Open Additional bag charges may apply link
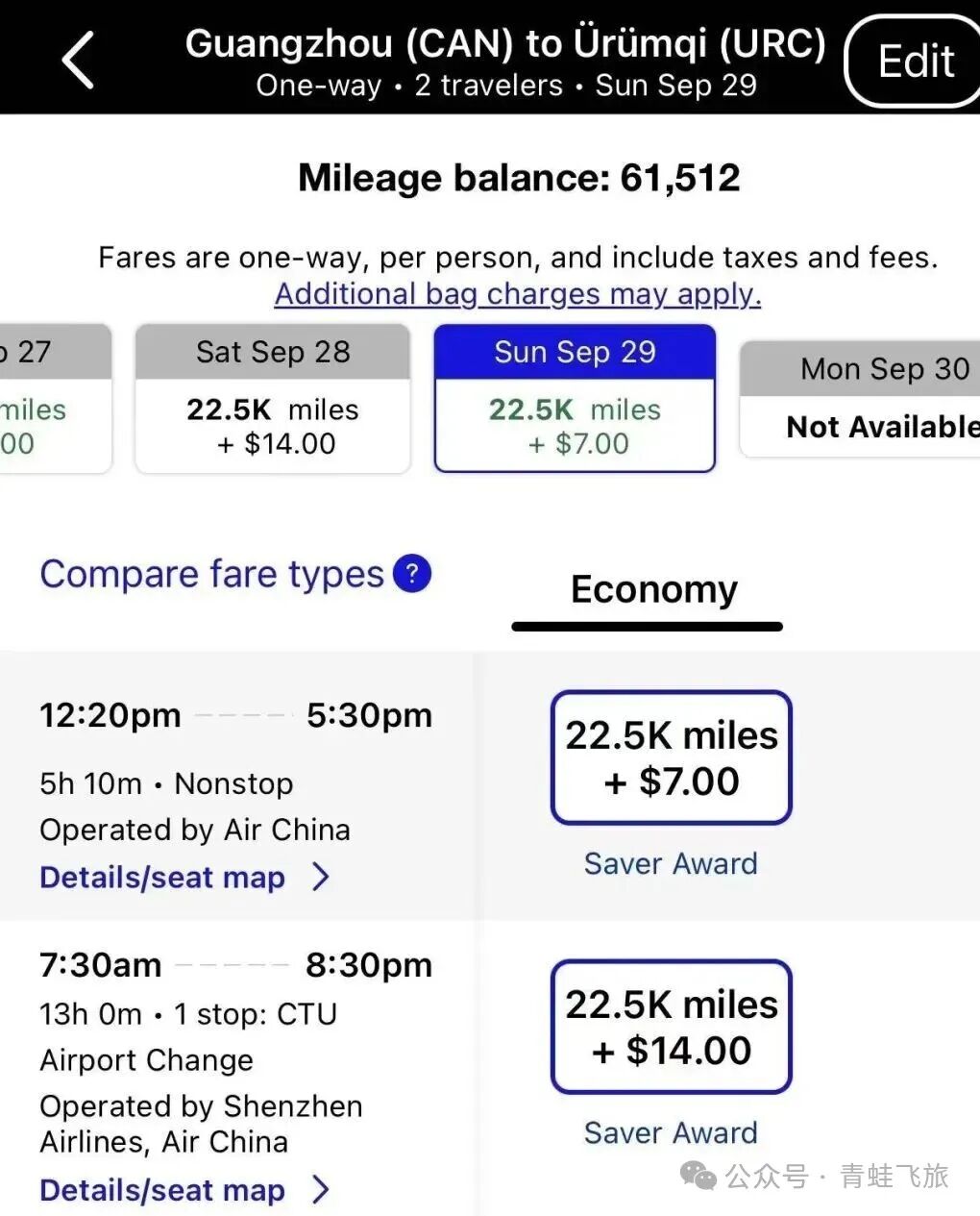 [518, 294]
